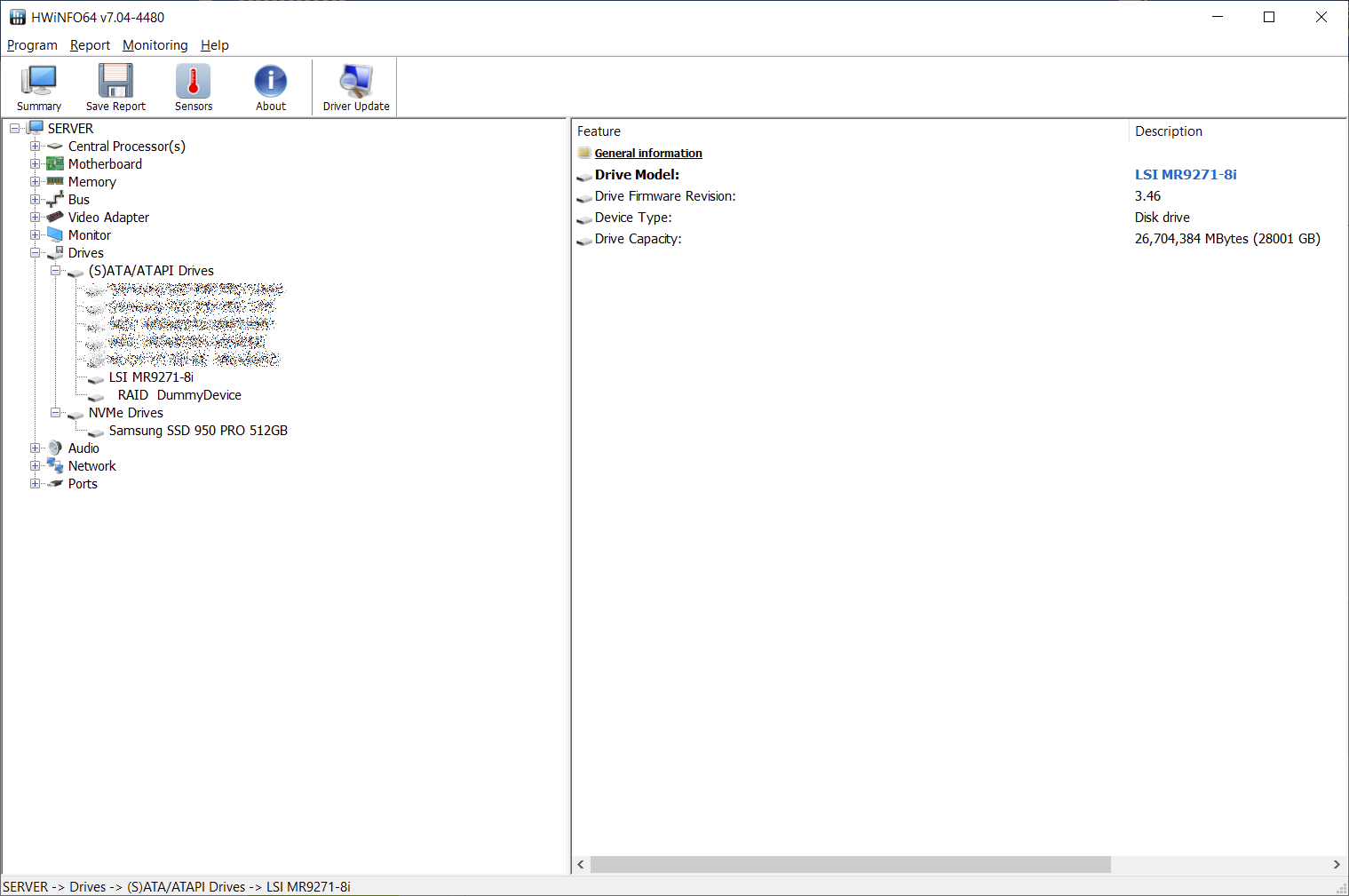Screen dimensions: 1349x896
Task: Open the Help menu
Action: click(x=215, y=45)
